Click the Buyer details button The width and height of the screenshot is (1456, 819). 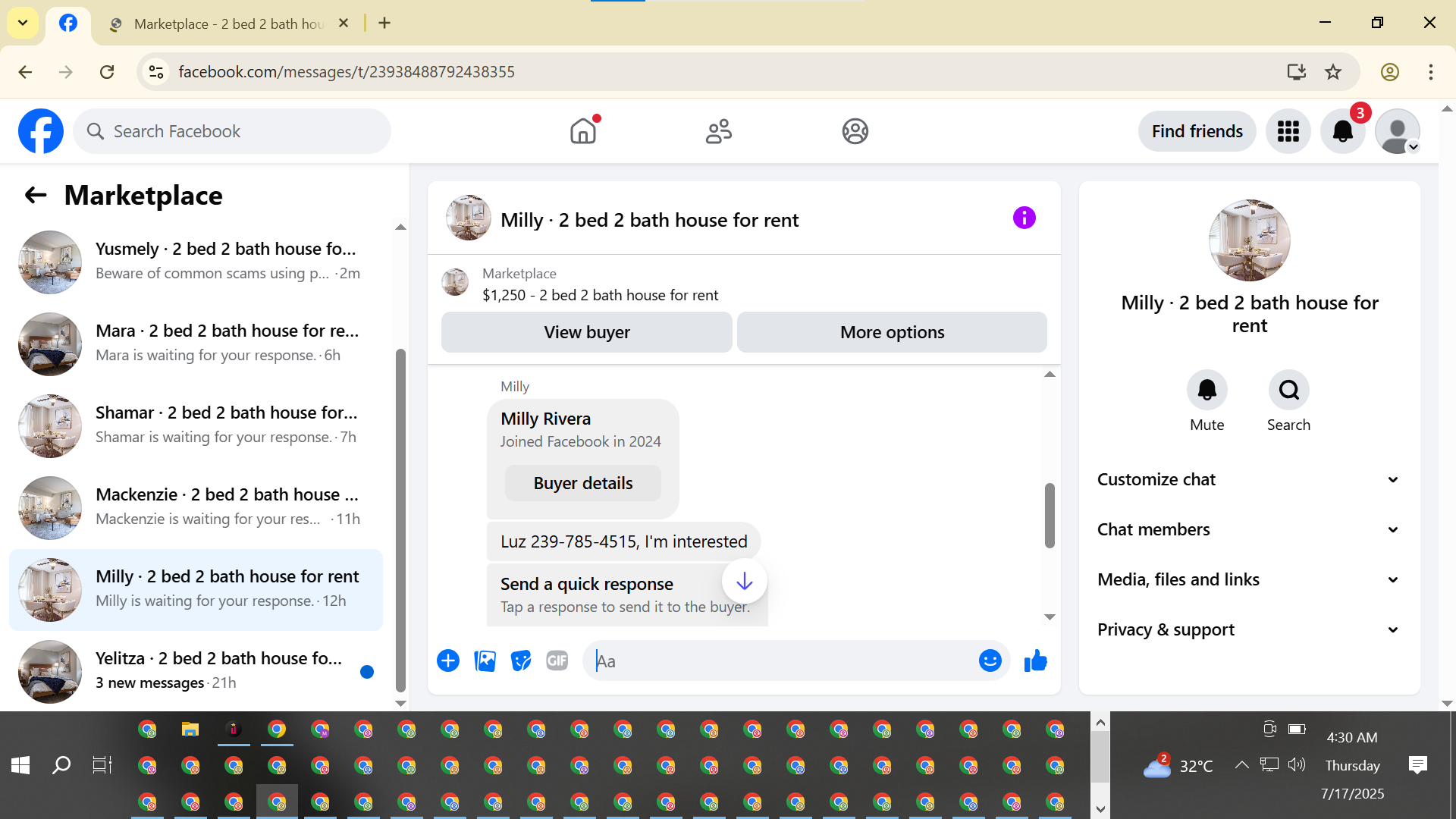582,483
